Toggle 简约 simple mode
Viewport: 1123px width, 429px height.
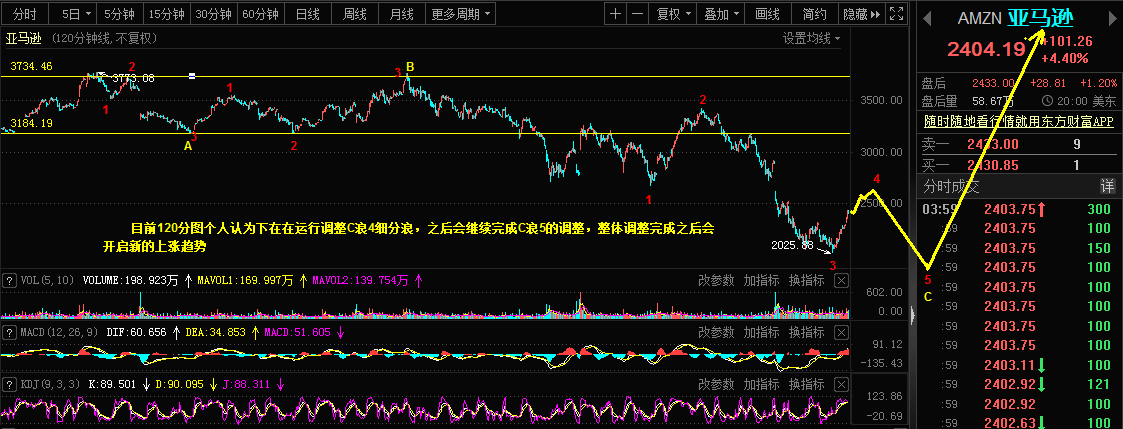815,13
